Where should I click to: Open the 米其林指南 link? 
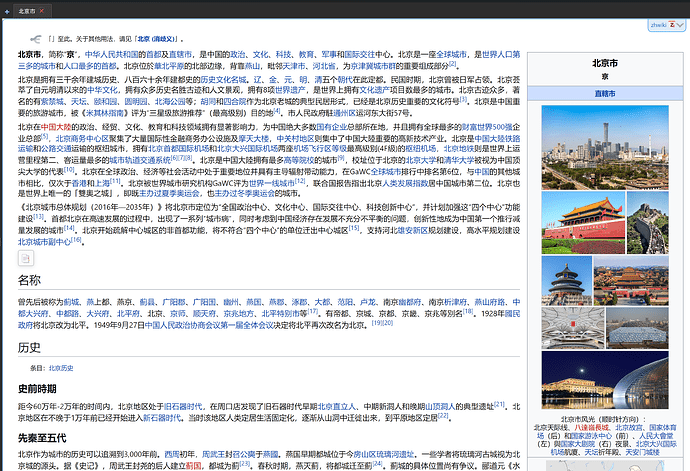[x=105, y=113]
